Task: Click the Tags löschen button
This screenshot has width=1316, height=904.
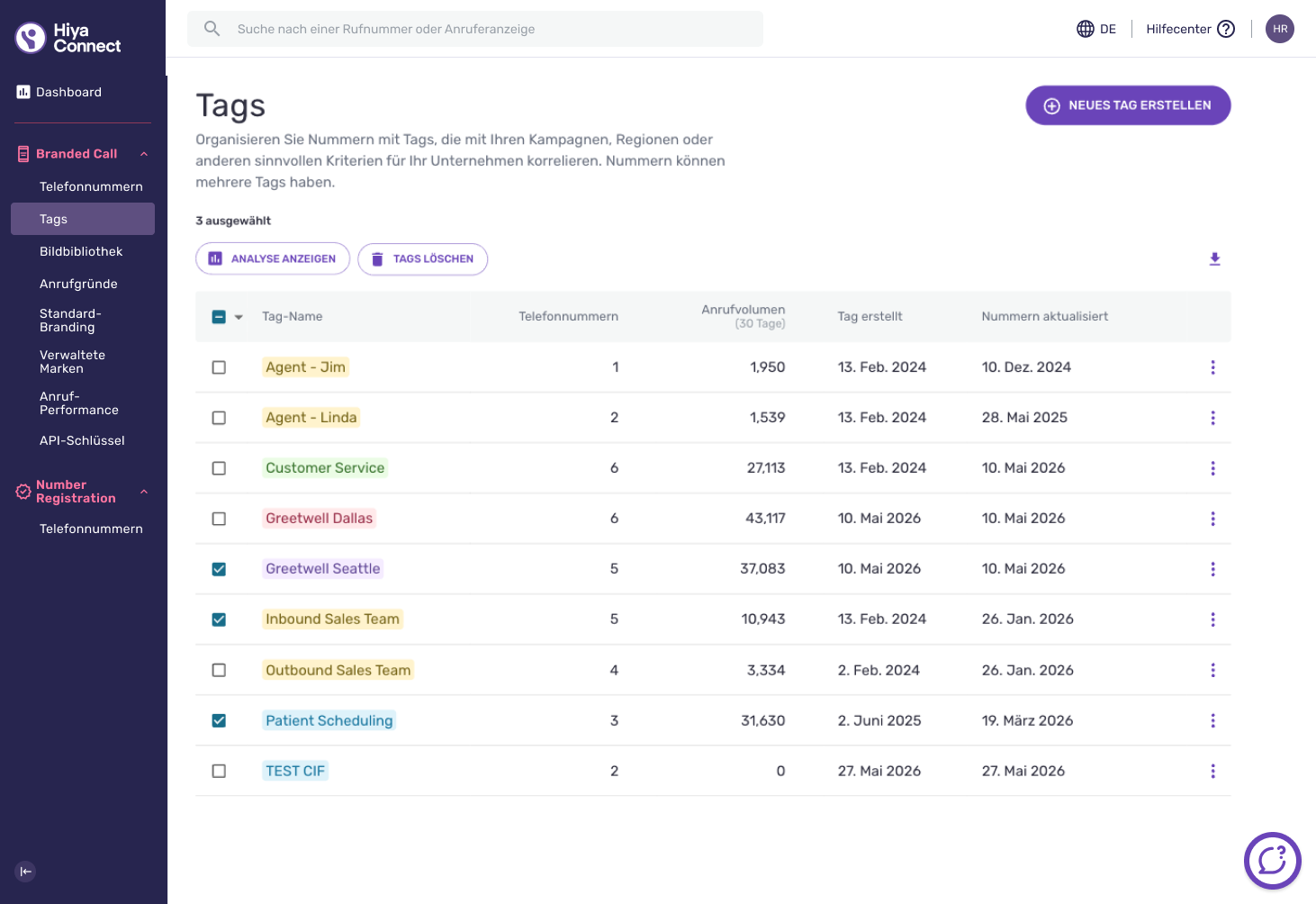Action: (422, 259)
